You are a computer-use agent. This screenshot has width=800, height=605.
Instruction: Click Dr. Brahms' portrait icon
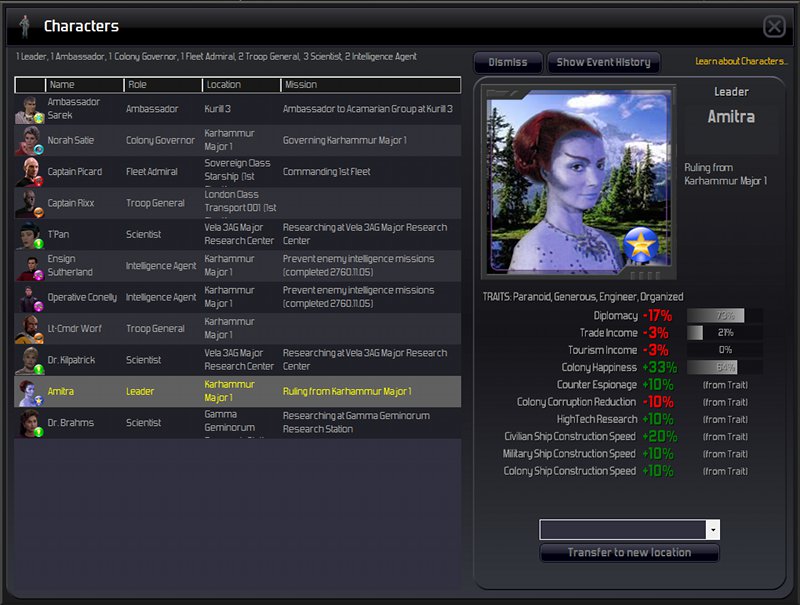[30, 423]
